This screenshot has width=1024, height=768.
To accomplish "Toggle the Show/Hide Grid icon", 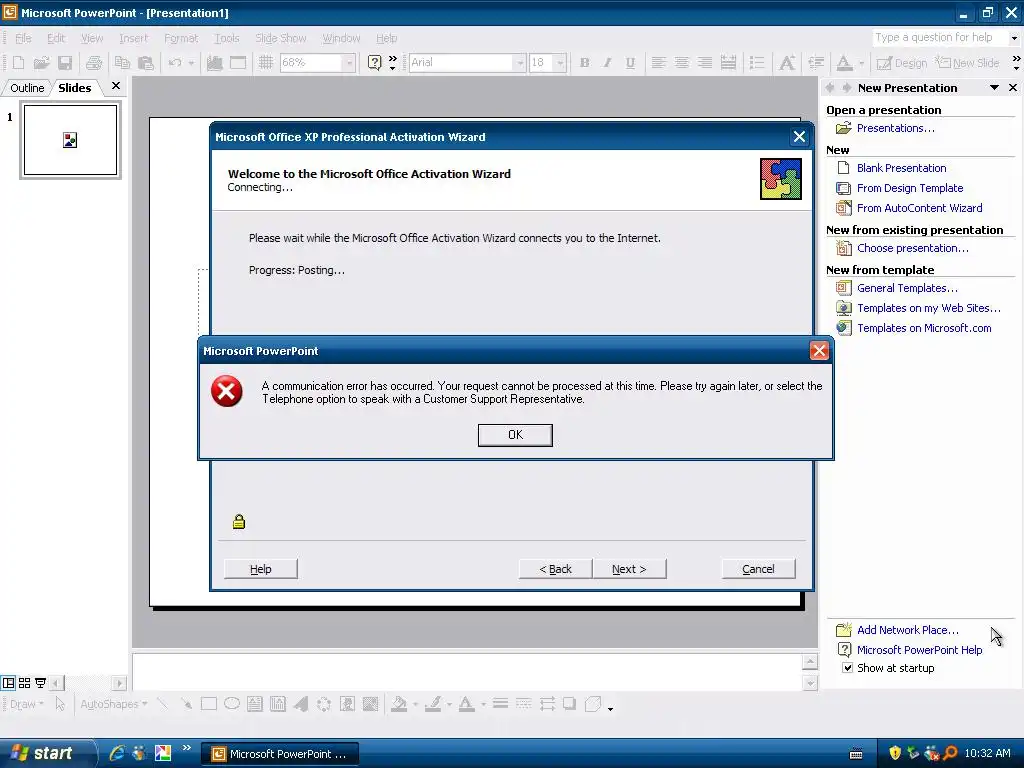I will (x=265, y=63).
